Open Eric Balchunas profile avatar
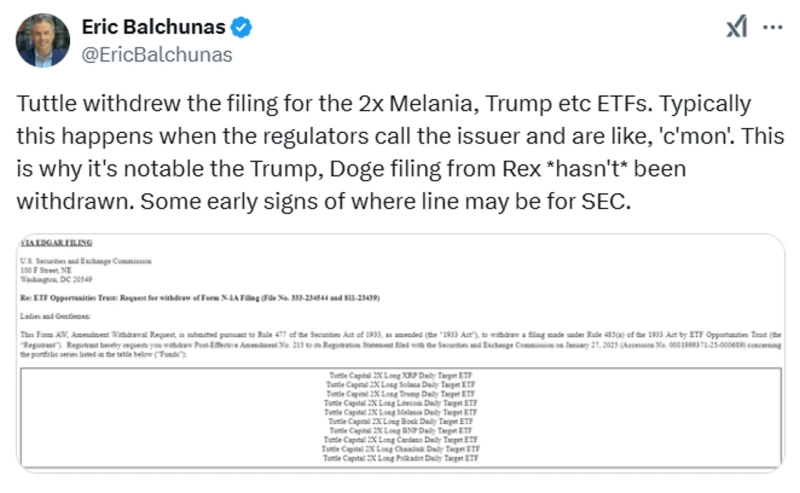The image size is (800, 493). coord(43,40)
